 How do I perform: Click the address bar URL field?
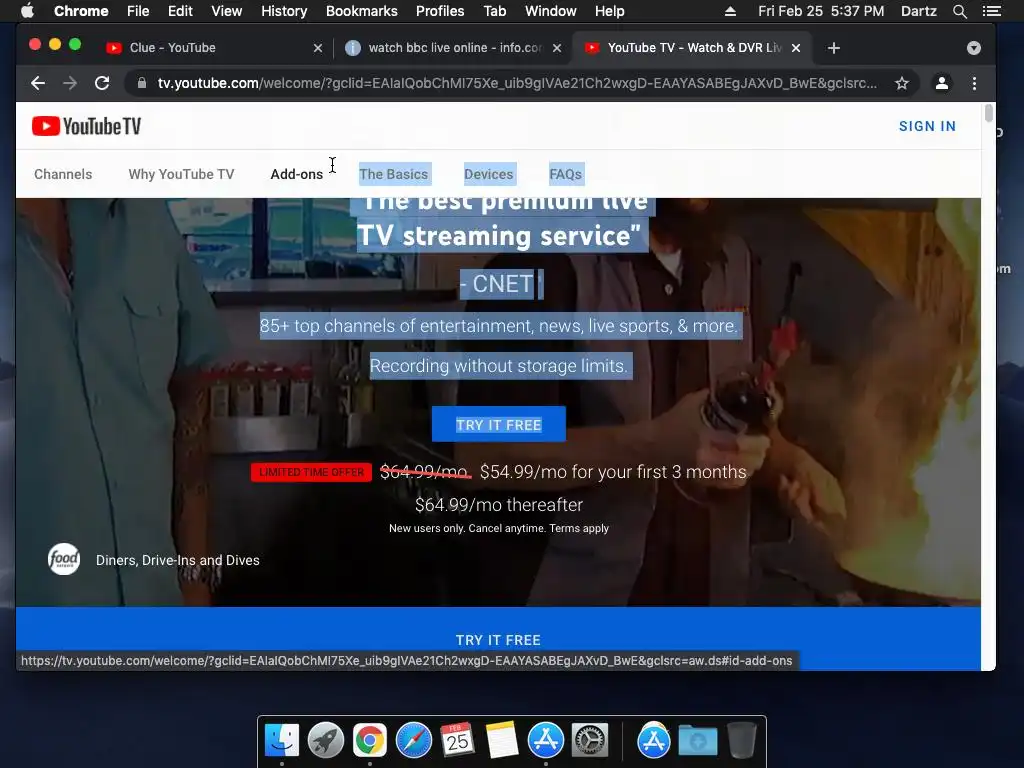click(516, 83)
